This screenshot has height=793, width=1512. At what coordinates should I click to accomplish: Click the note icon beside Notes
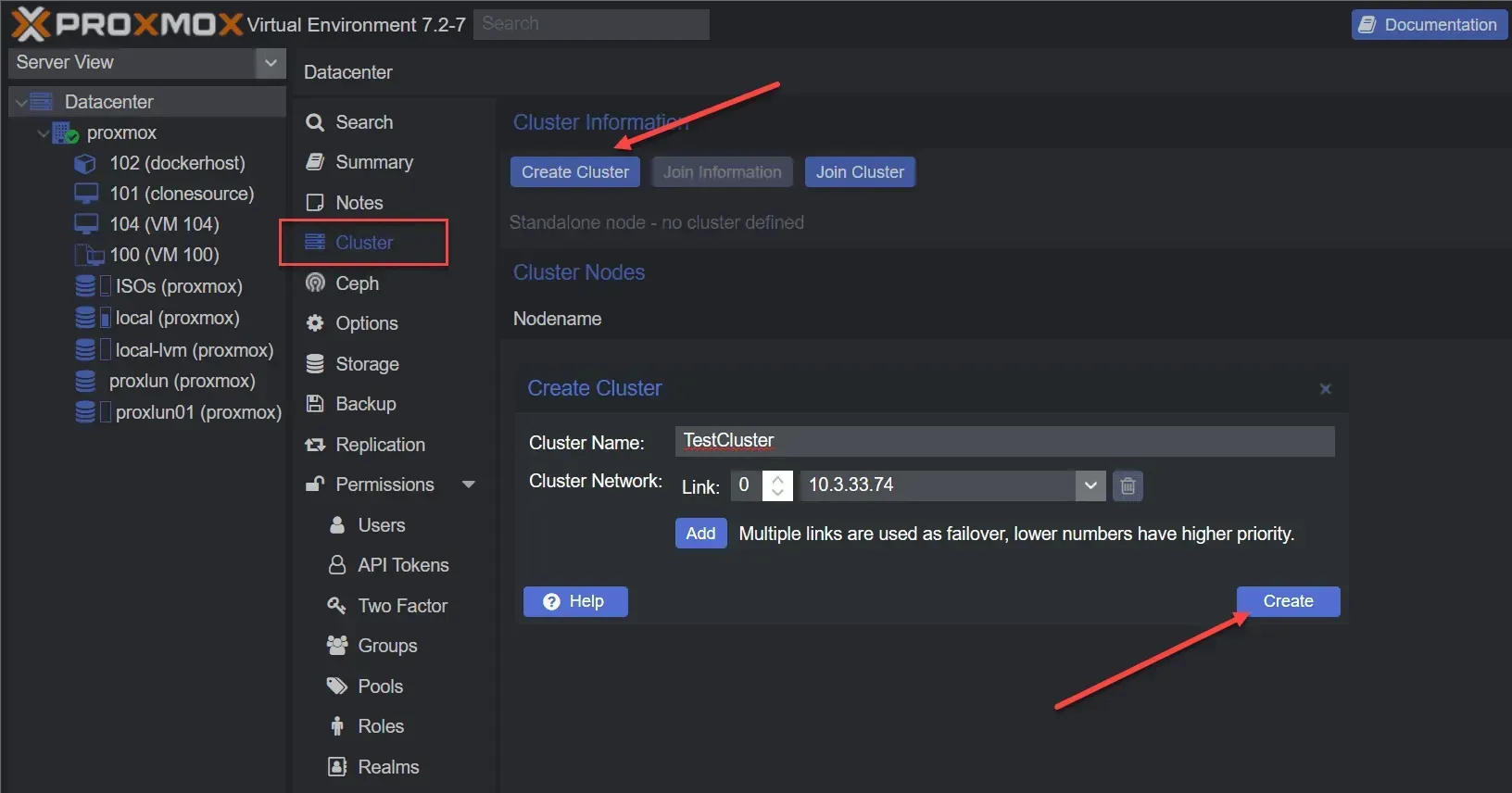(315, 203)
